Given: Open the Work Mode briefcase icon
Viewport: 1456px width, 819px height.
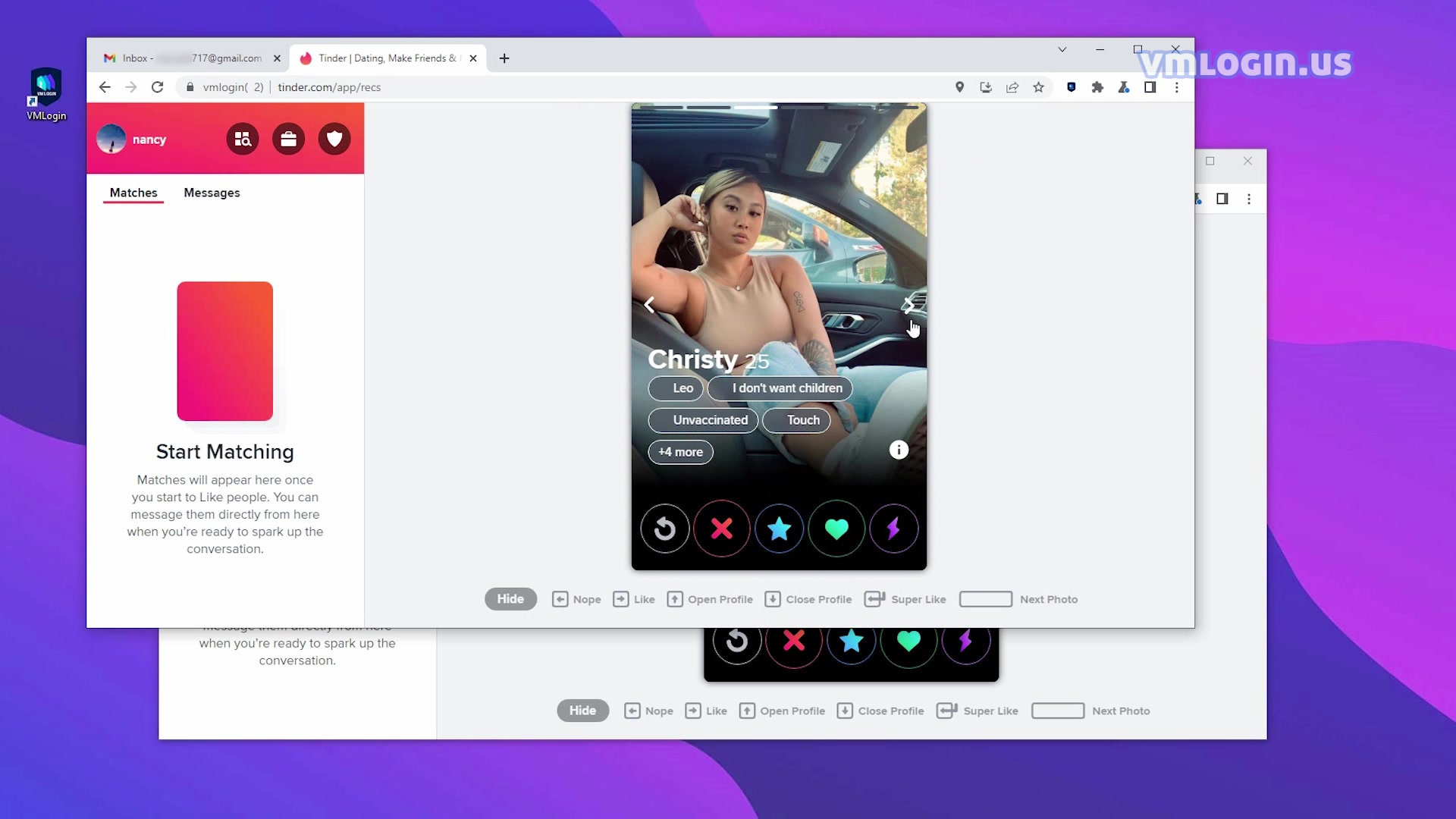Looking at the screenshot, I should click(288, 140).
